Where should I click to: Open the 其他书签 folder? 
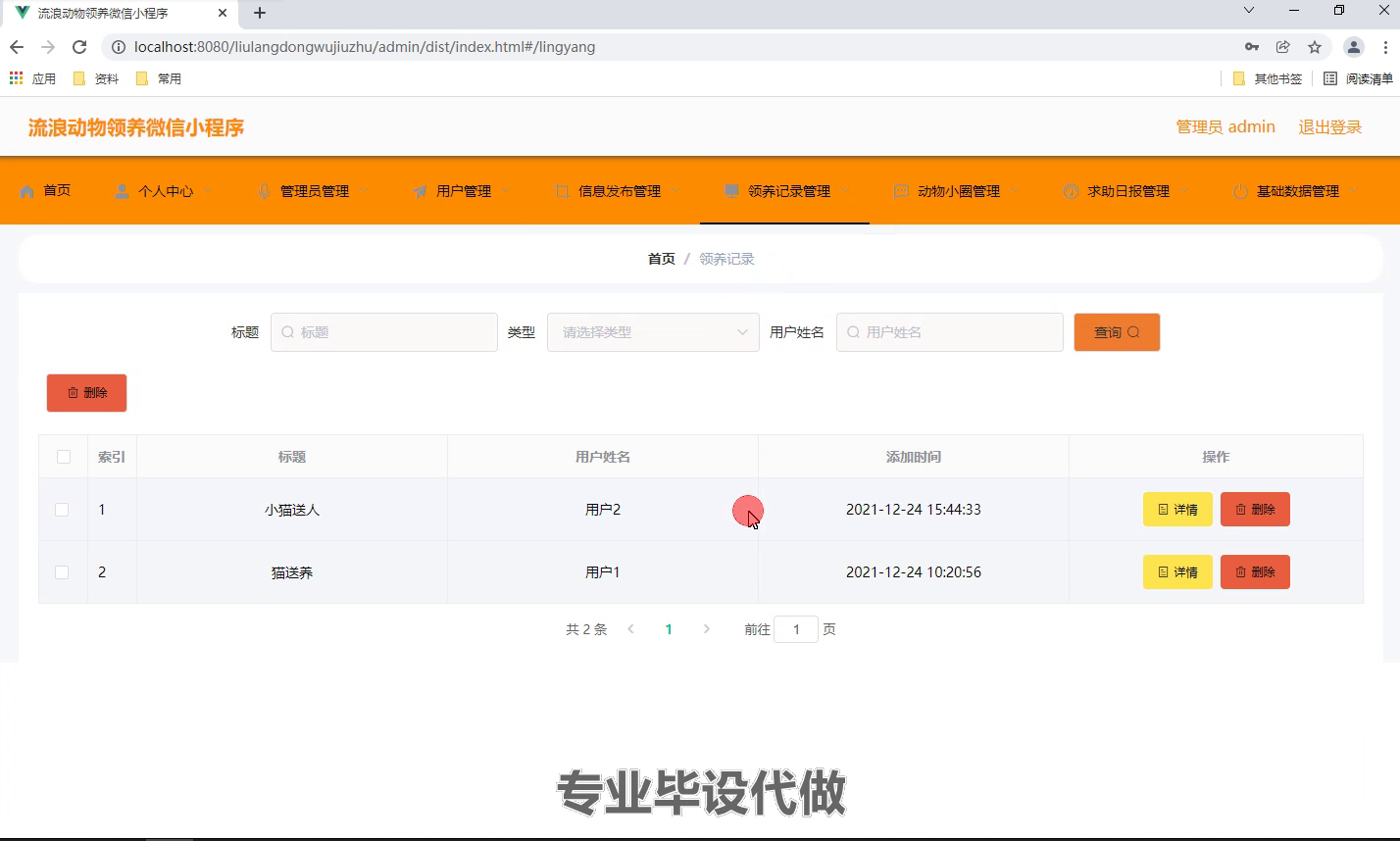point(1268,78)
